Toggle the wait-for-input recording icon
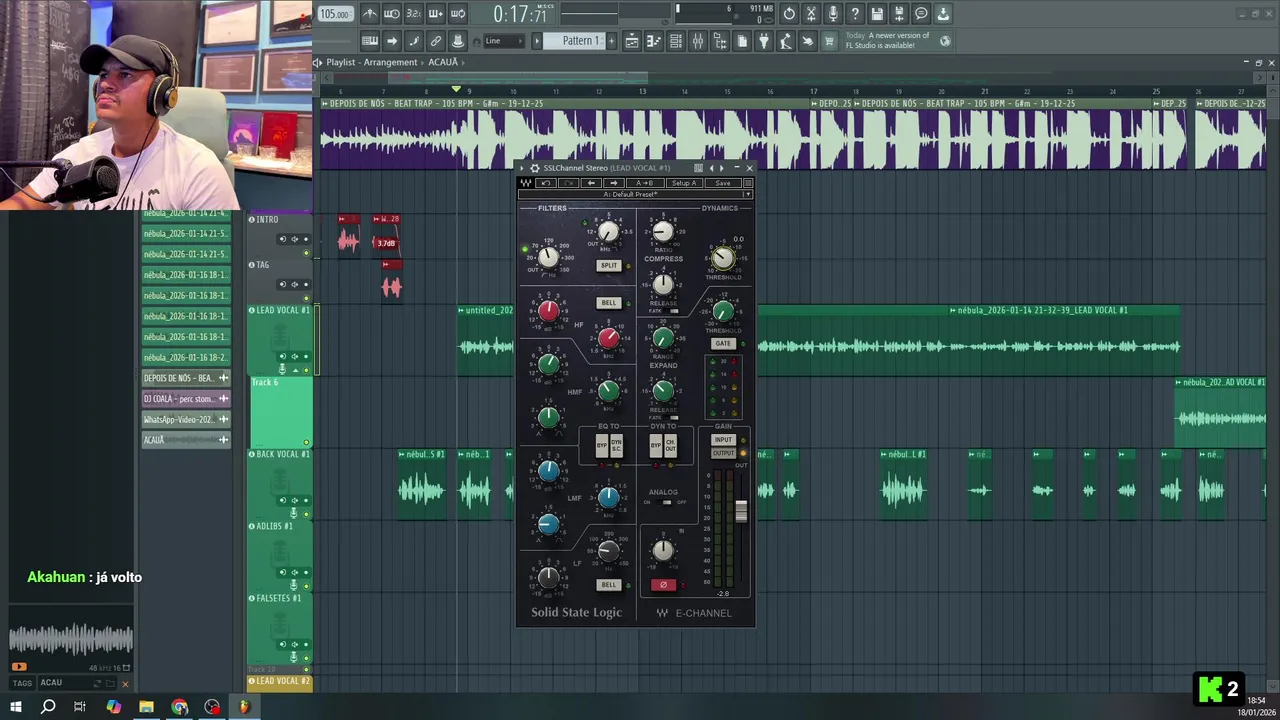 point(391,14)
